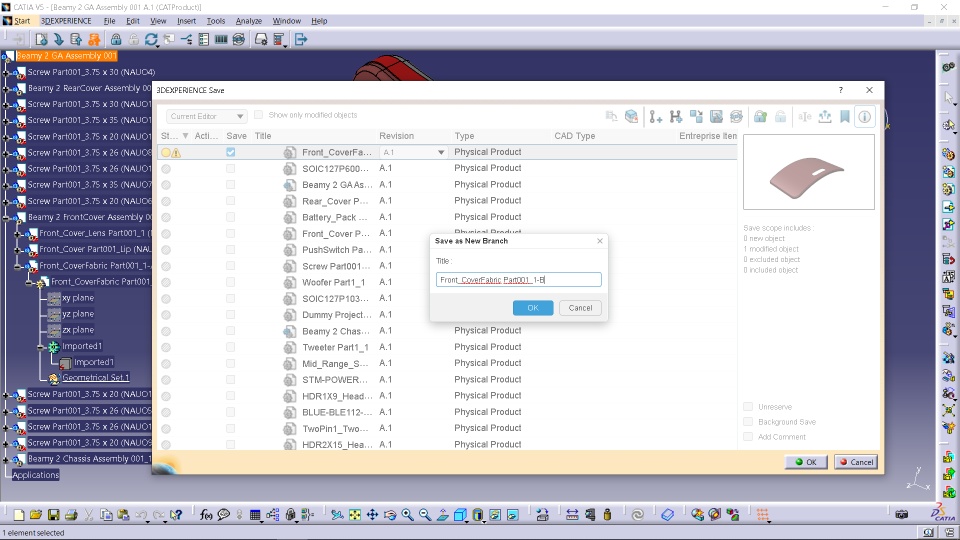Viewport: 960px width, 540px height.
Task: Select Geometrical Set.1 in the tree
Action: [x=96, y=378]
